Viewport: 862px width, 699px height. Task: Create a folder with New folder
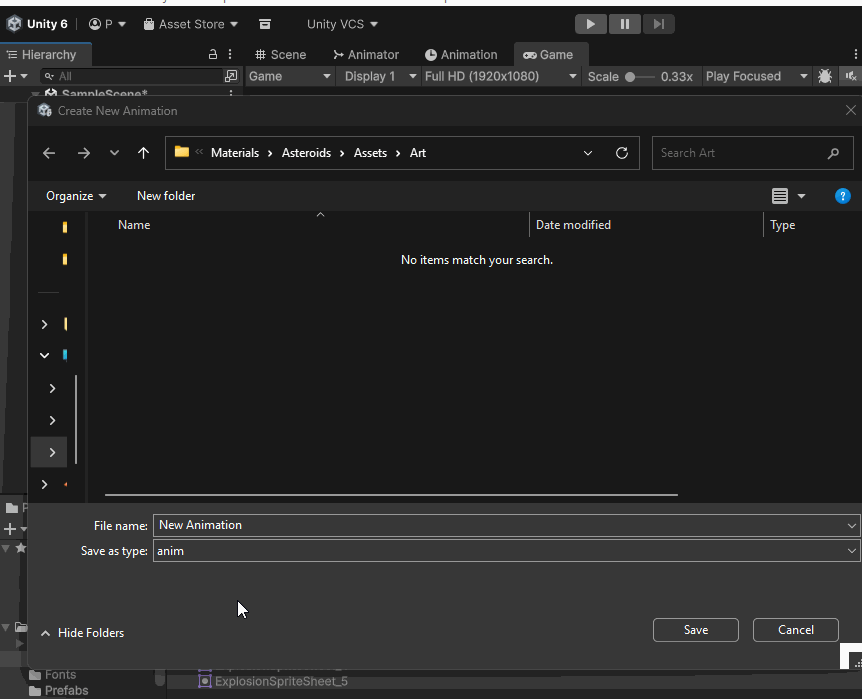pyautogui.click(x=166, y=196)
